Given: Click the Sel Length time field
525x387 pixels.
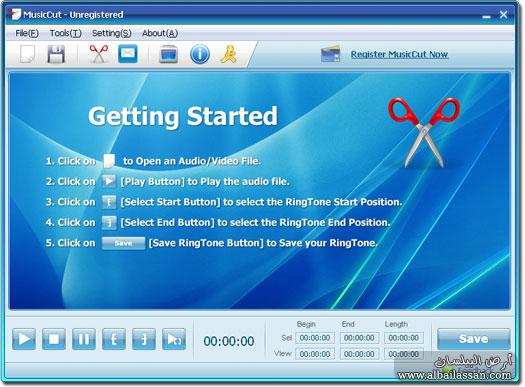Looking at the screenshot, I should [404, 338].
